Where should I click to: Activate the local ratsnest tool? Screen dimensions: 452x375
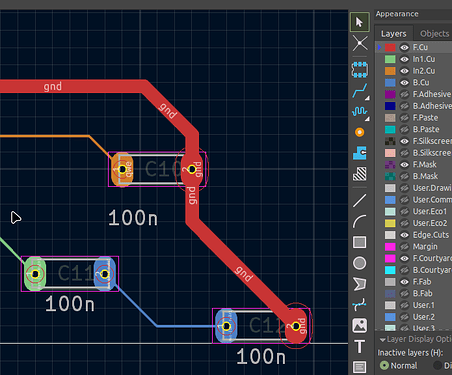click(x=359, y=43)
